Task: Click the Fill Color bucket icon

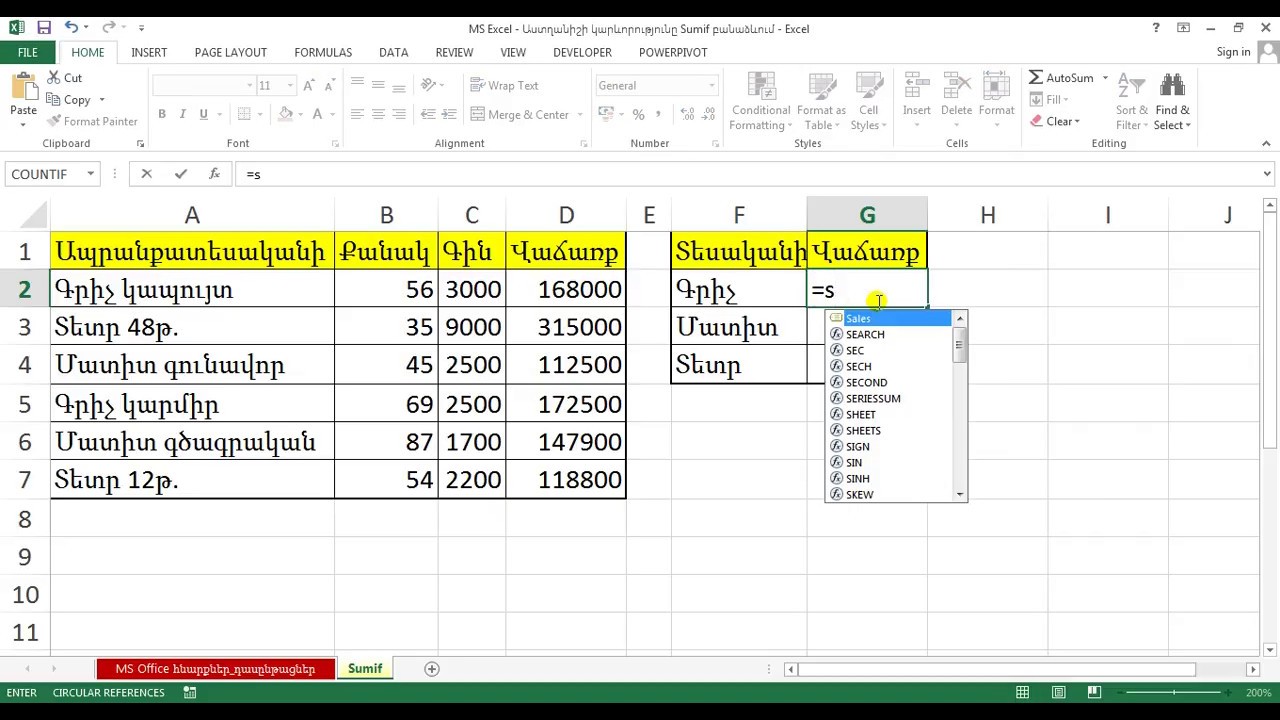Action: point(285,114)
